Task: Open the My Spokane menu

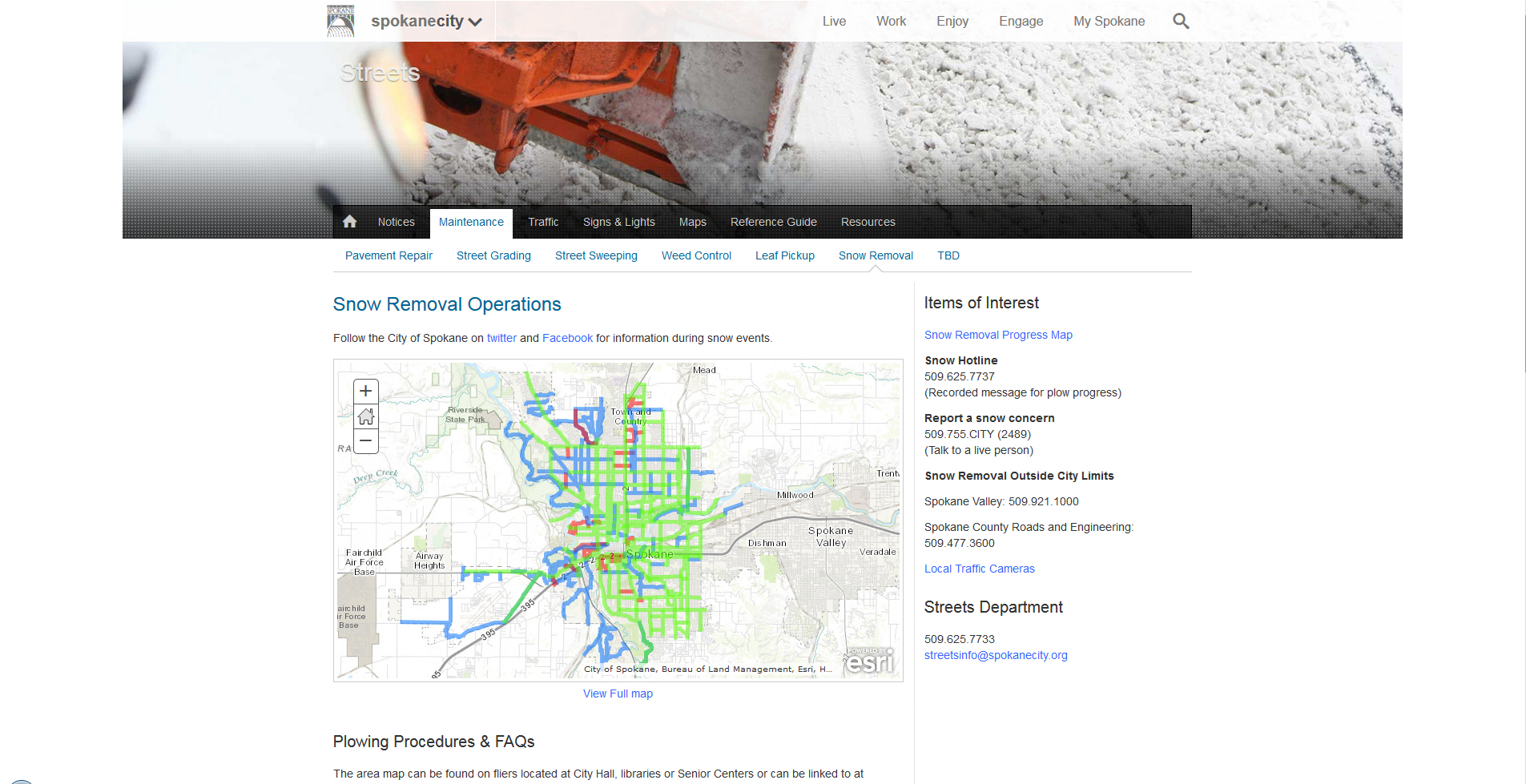Action: pyautogui.click(x=1109, y=21)
